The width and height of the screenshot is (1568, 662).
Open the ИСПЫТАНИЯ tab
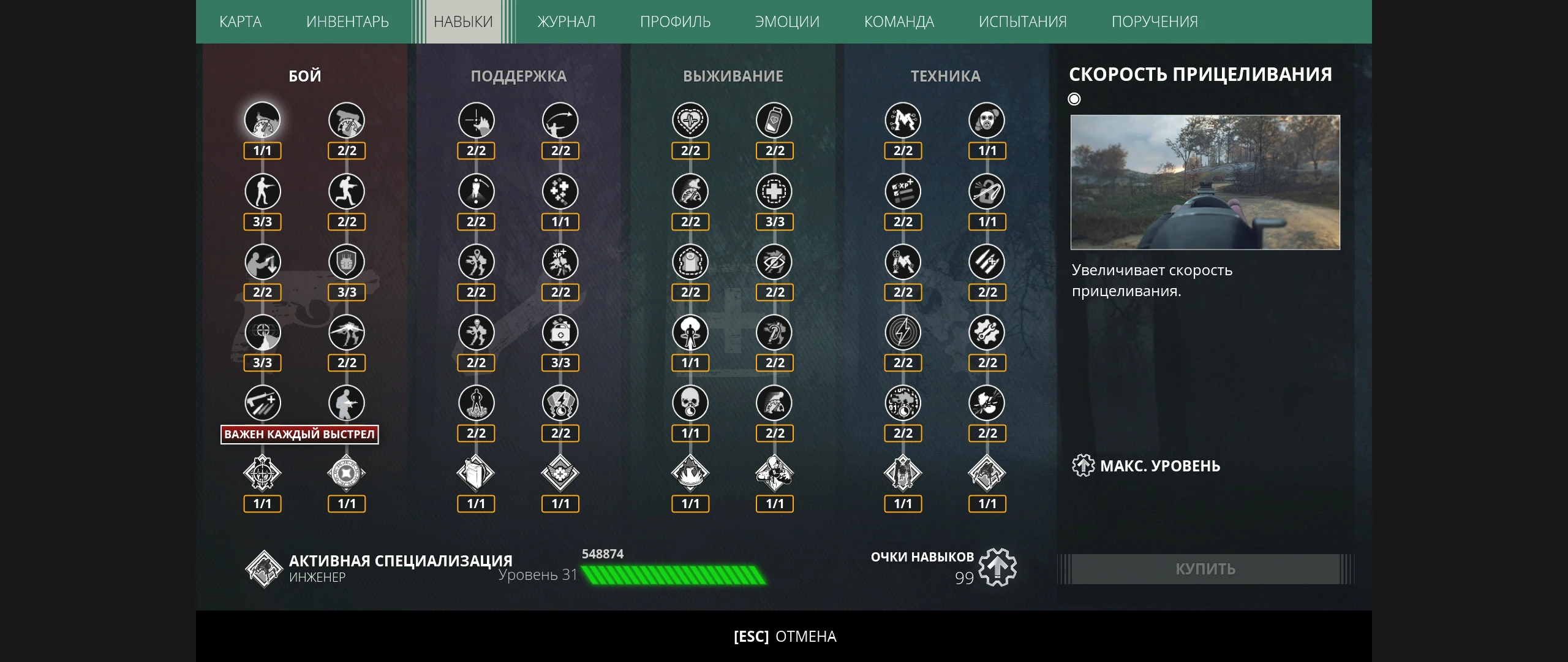pyautogui.click(x=1023, y=22)
